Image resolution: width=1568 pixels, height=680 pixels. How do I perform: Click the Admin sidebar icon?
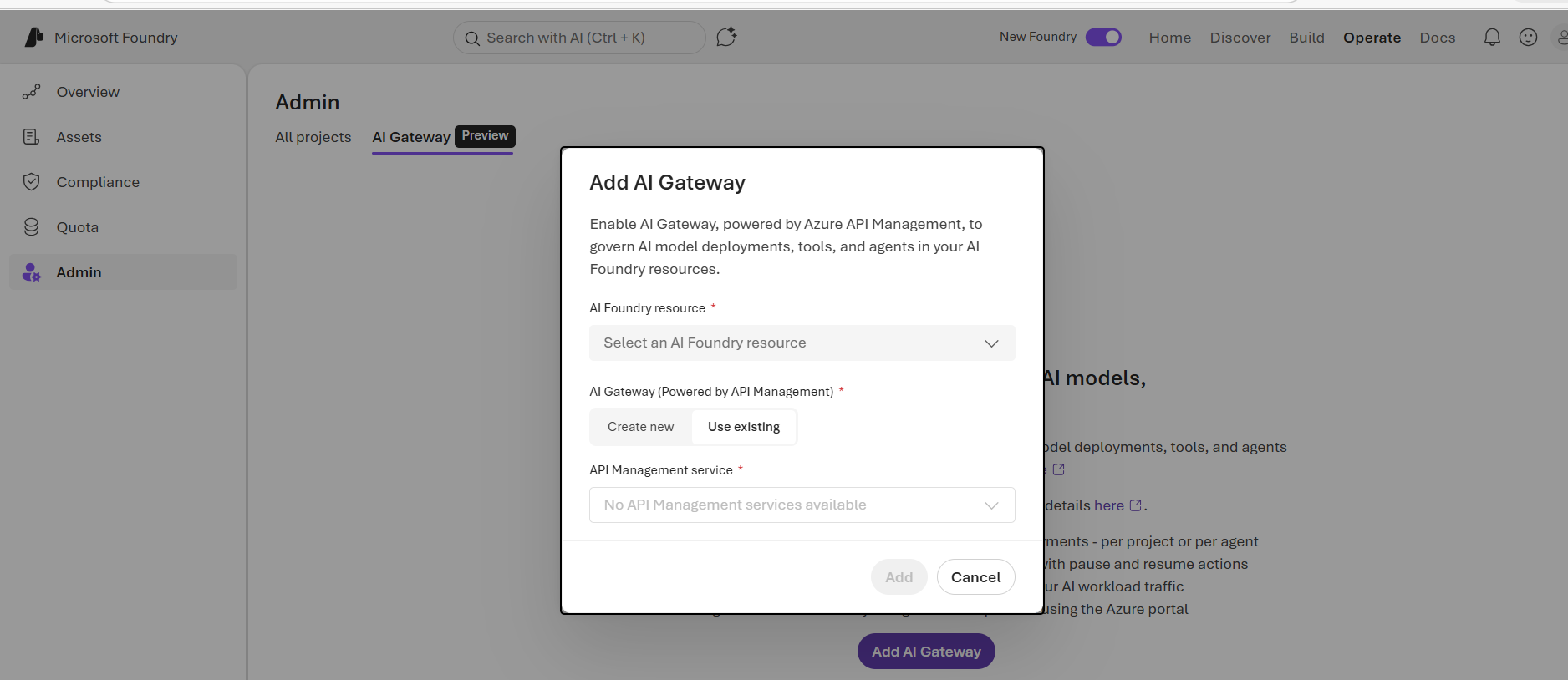click(x=32, y=272)
